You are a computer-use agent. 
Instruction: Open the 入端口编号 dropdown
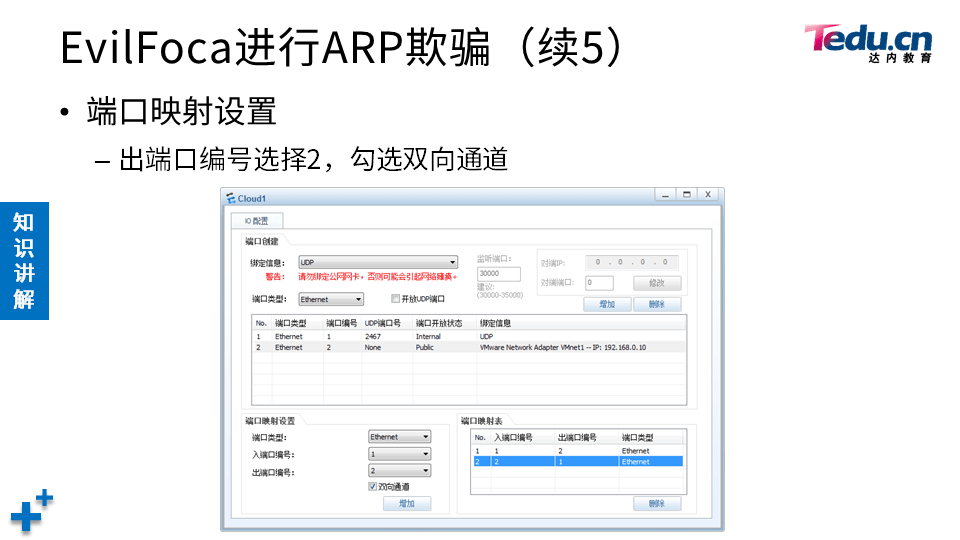pos(400,454)
